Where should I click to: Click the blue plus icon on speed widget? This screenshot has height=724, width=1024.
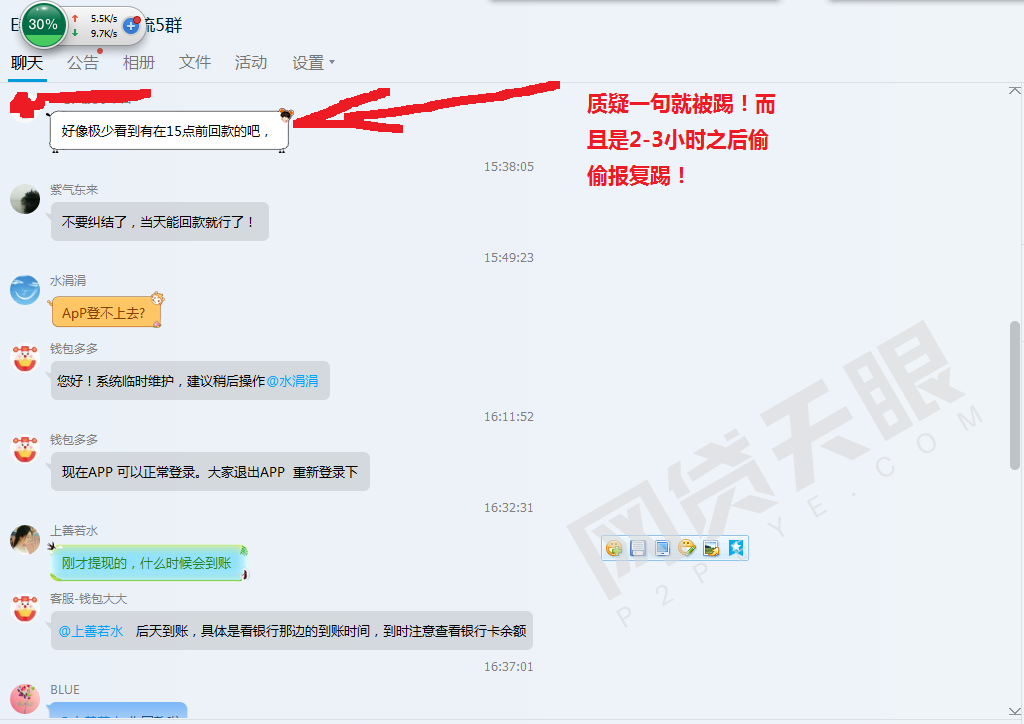[x=131, y=25]
